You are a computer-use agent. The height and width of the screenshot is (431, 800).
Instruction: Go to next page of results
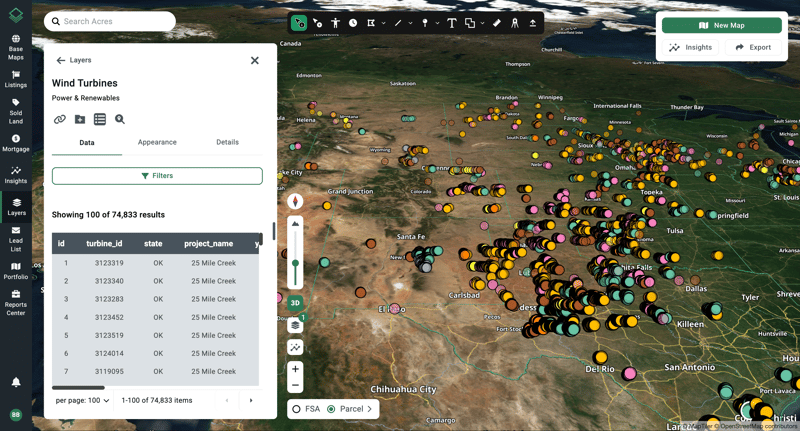251,400
